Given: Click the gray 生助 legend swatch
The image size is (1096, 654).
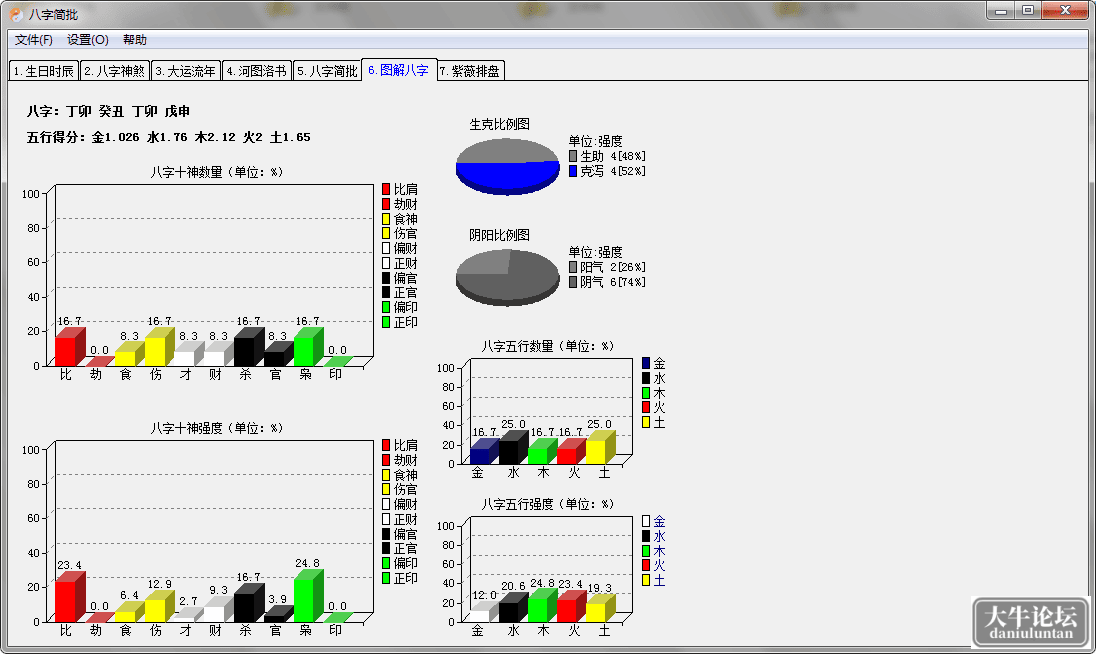Looking at the screenshot, I should pyautogui.click(x=573, y=156).
